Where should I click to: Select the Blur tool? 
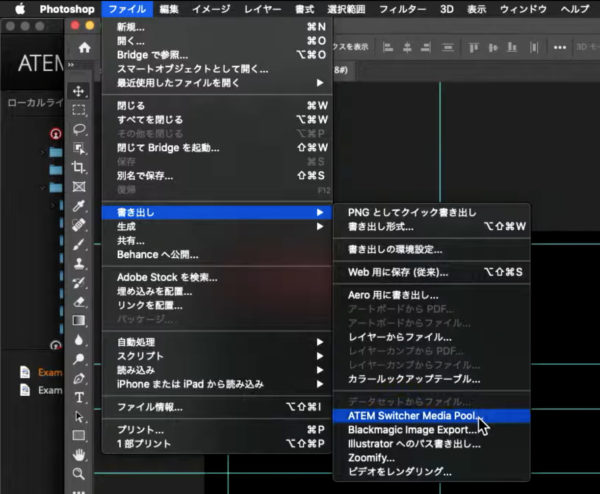pyautogui.click(x=79, y=340)
